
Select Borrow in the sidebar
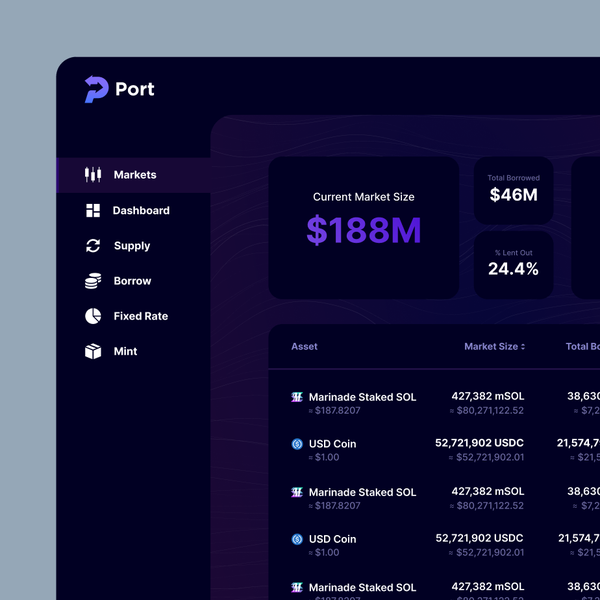click(132, 281)
